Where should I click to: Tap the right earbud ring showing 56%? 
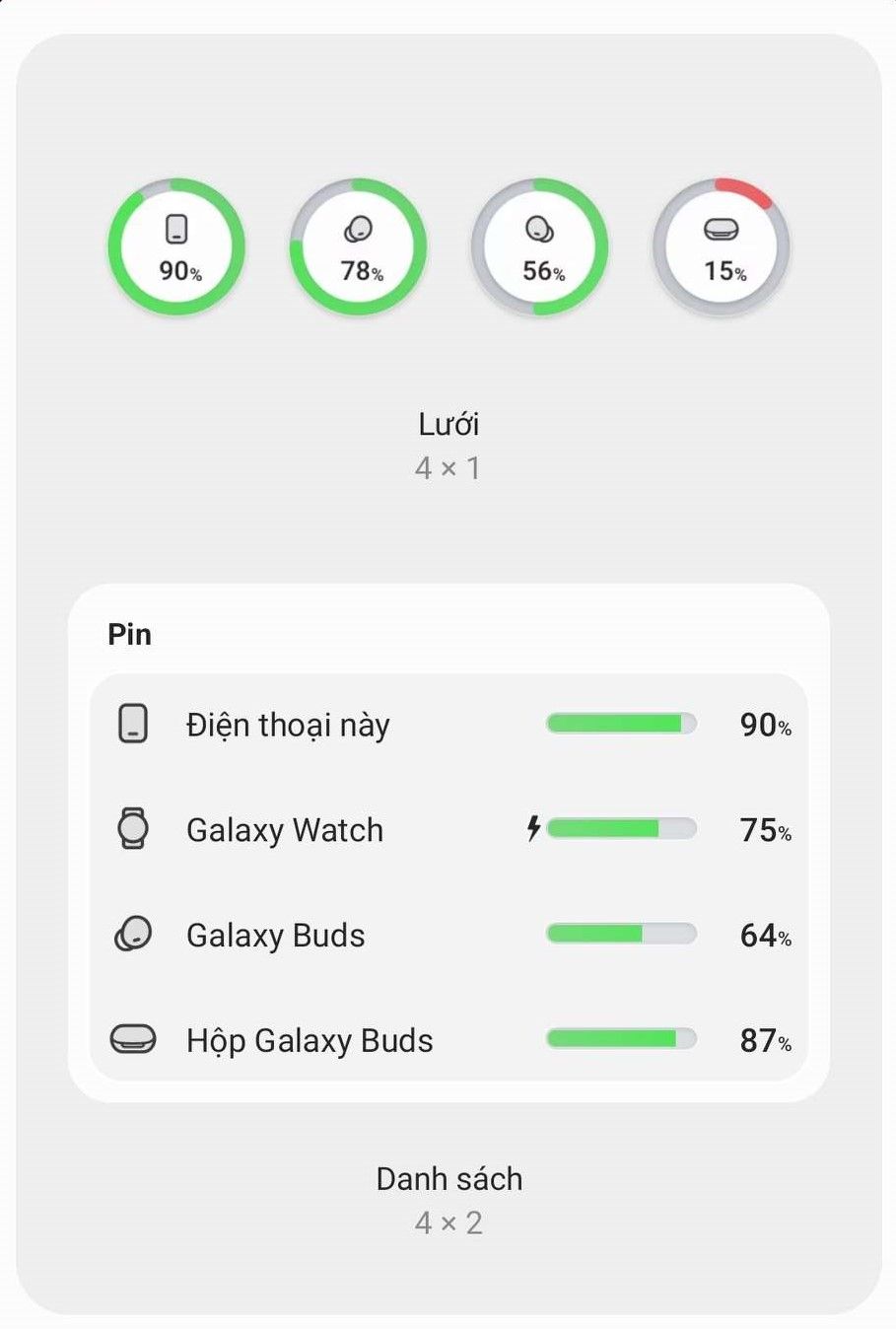(539, 247)
